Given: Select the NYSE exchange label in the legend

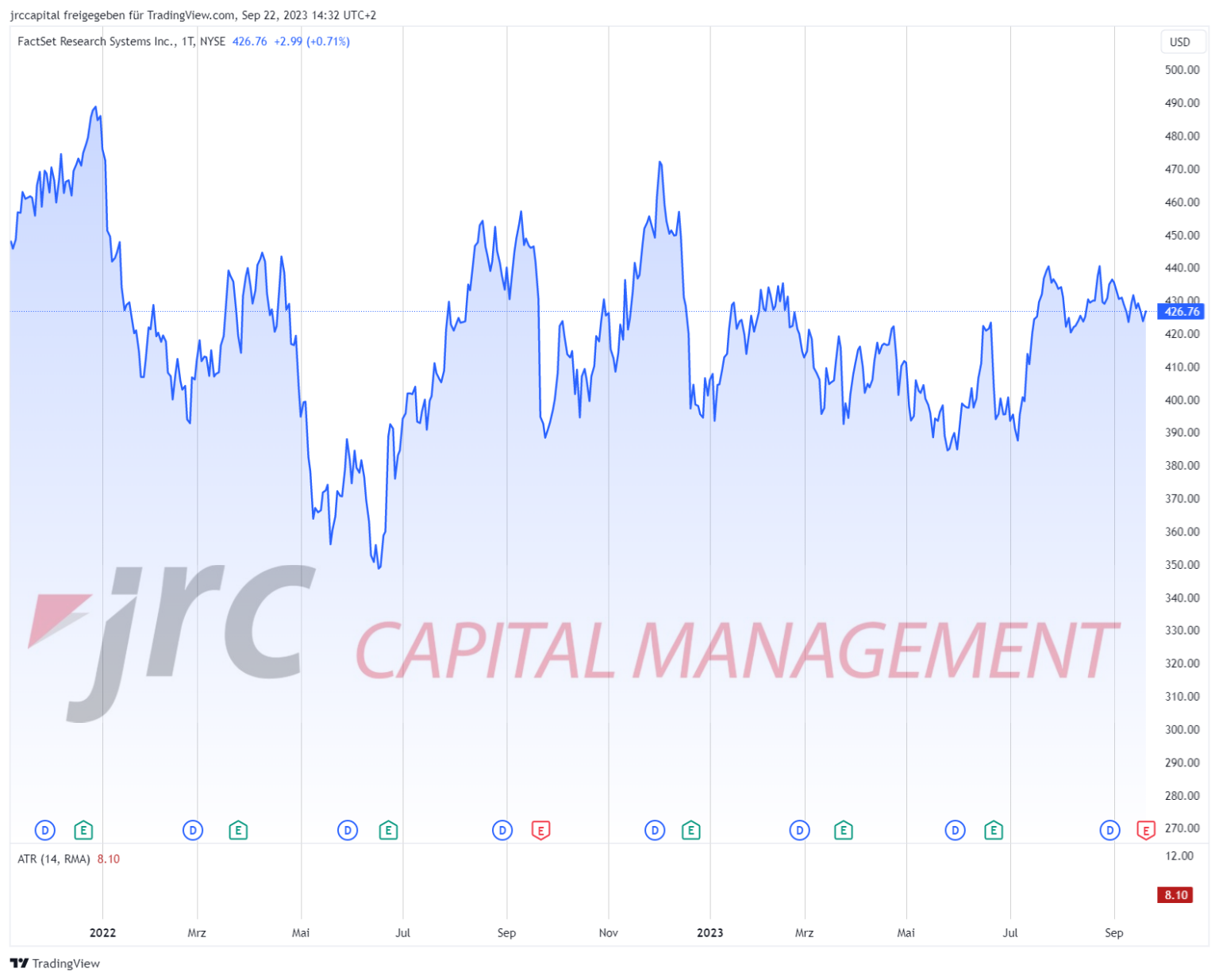Looking at the screenshot, I should 213,41.
